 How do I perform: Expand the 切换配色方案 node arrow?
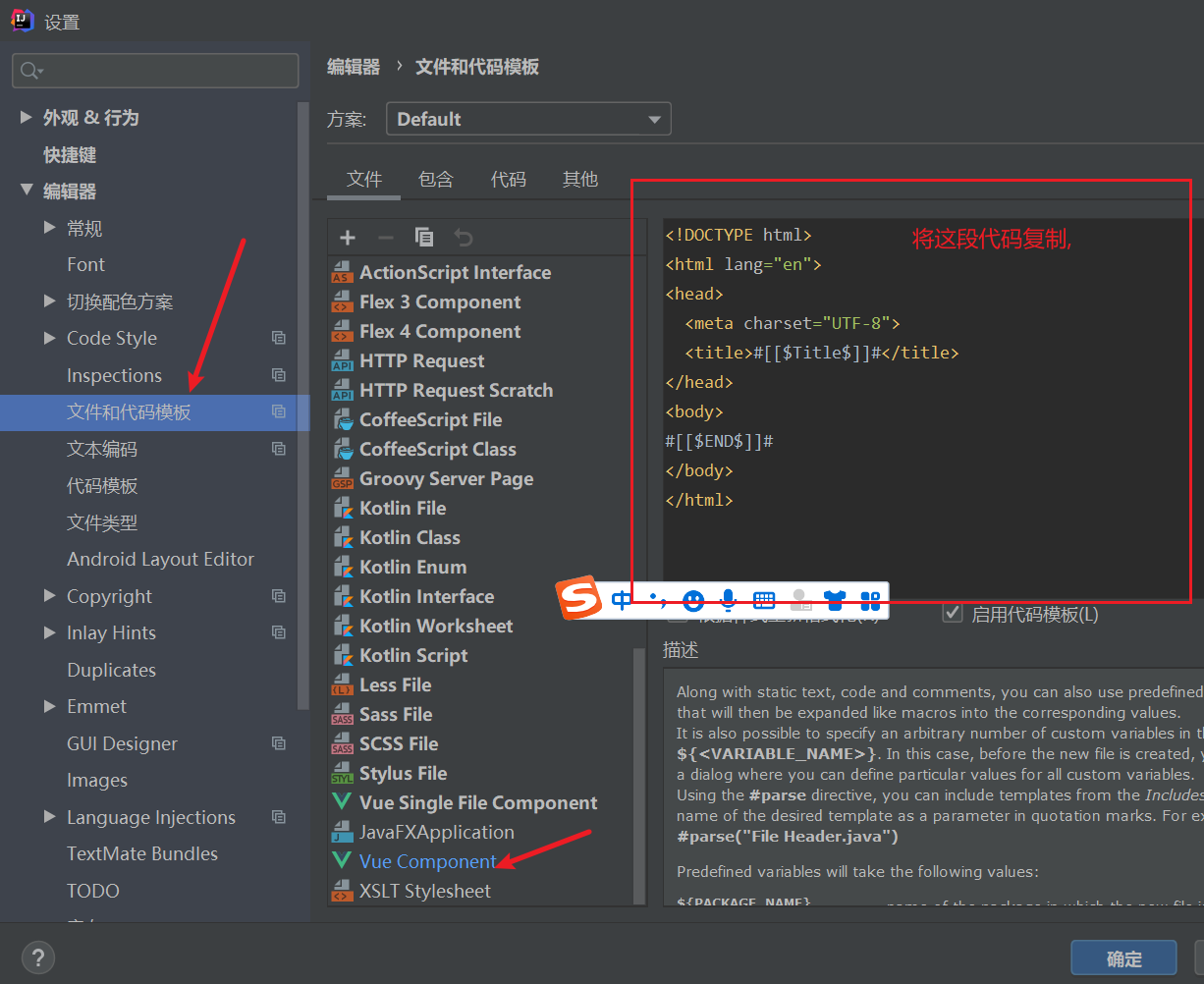click(50, 301)
